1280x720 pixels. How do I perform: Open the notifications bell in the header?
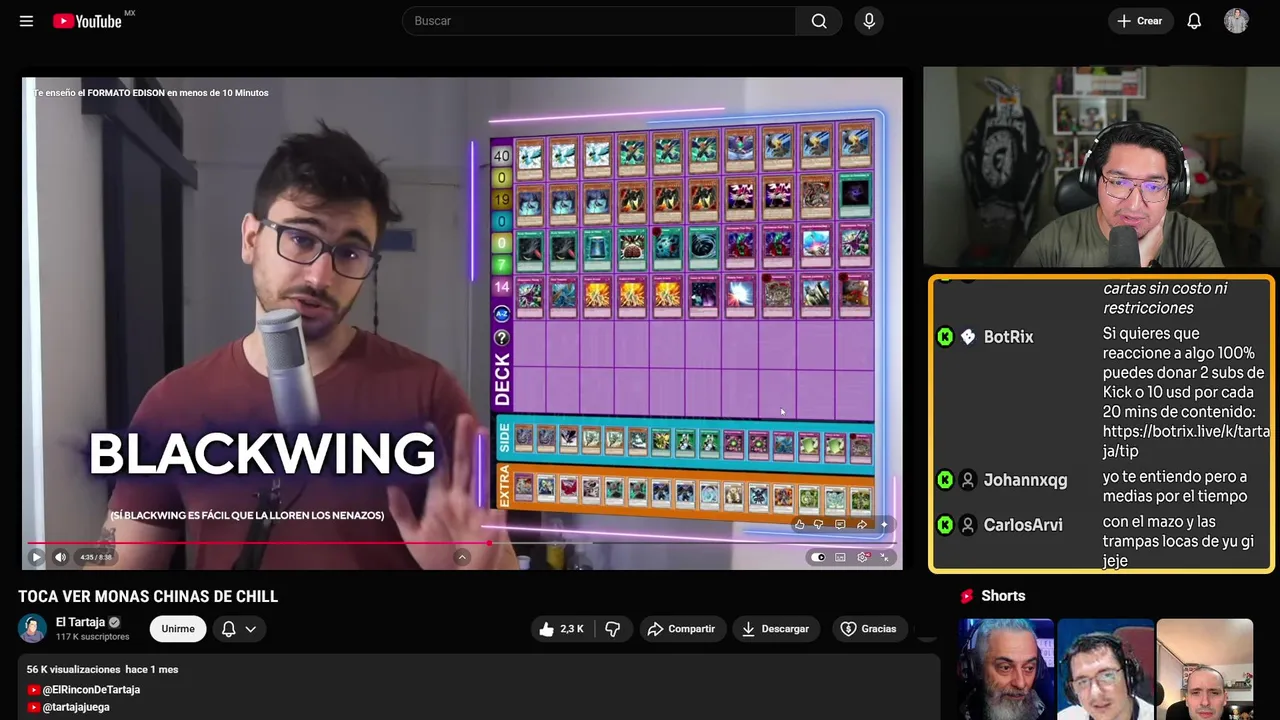(1194, 21)
